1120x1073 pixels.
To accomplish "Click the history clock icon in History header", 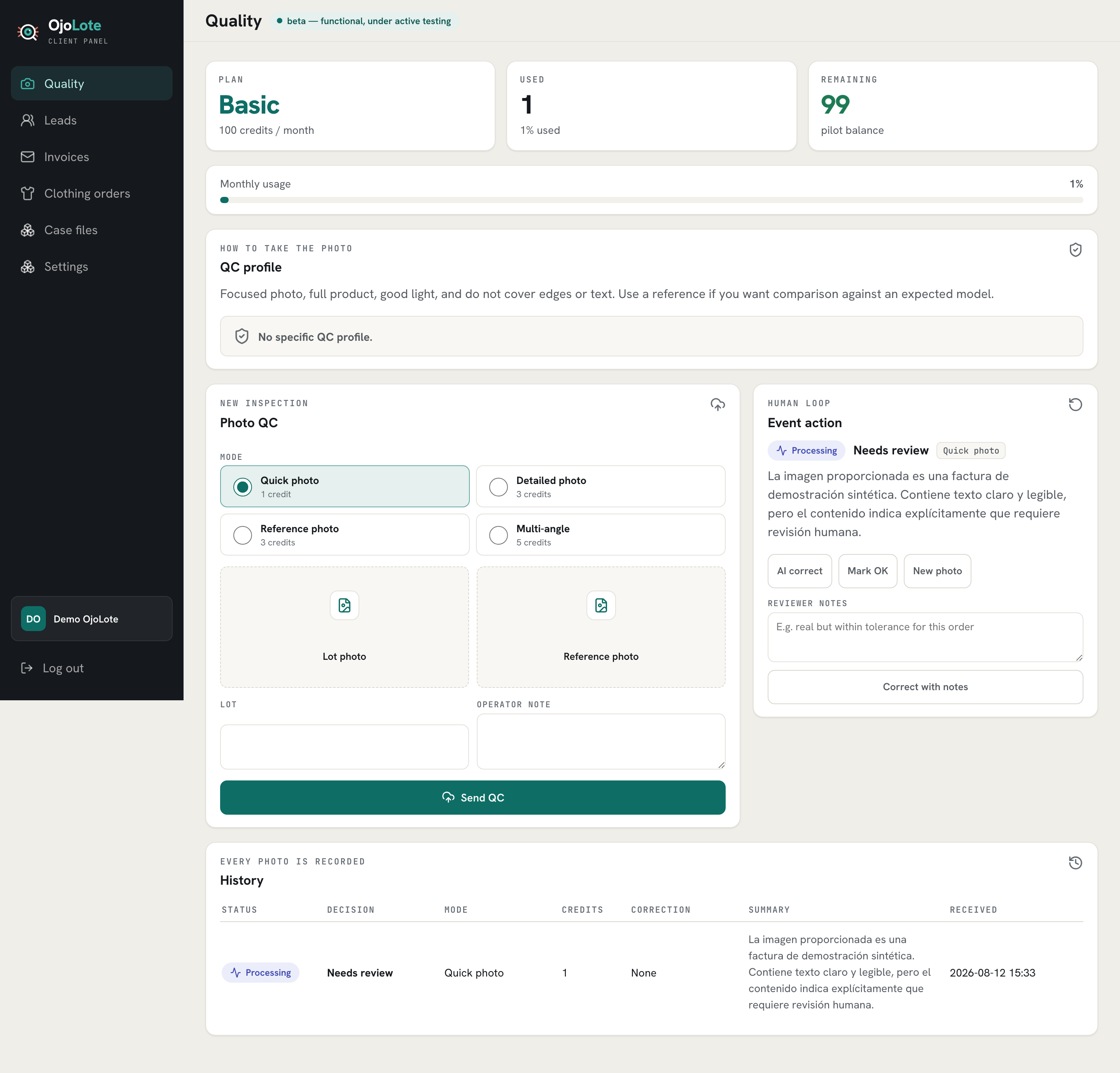I will 1075,863.
